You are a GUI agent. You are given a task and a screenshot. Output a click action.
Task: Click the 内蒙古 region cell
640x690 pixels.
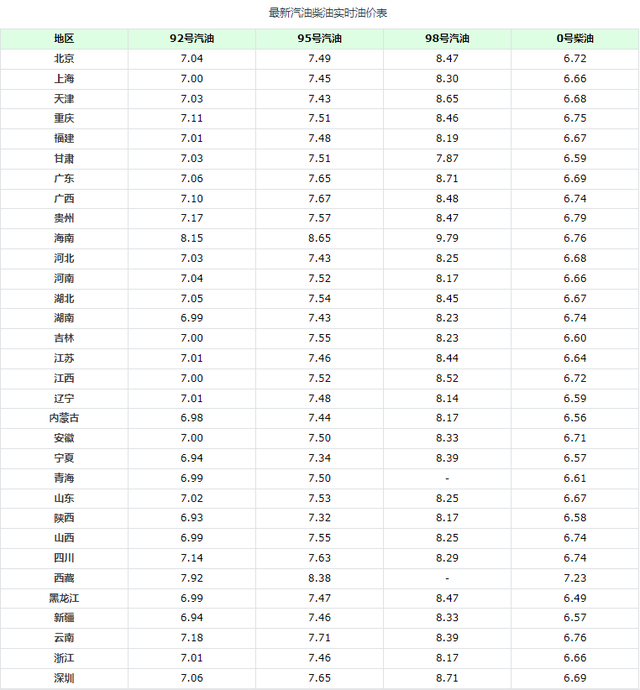(64, 418)
